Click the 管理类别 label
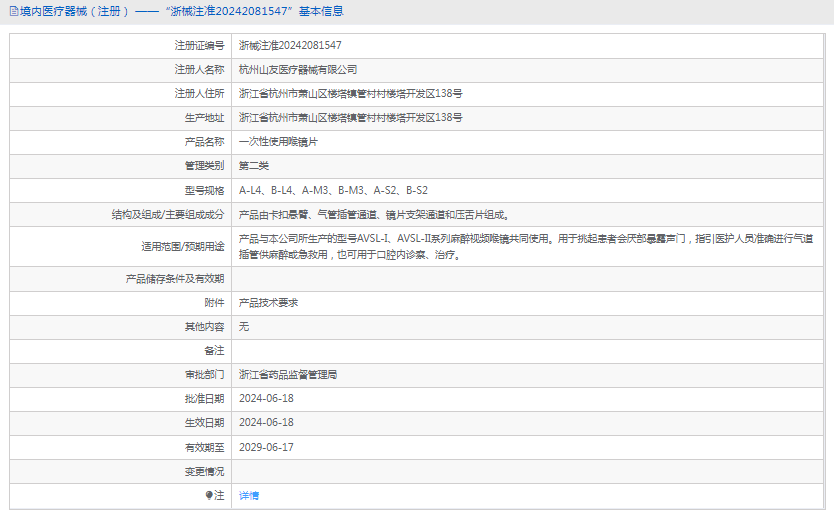 click(x=204, y=166)
